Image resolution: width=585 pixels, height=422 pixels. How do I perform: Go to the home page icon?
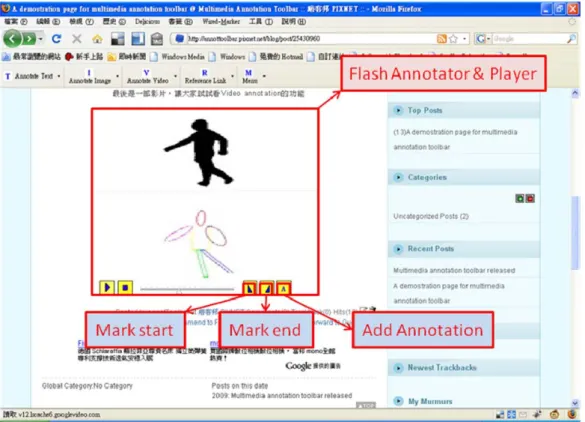click(x=97, y=38)
